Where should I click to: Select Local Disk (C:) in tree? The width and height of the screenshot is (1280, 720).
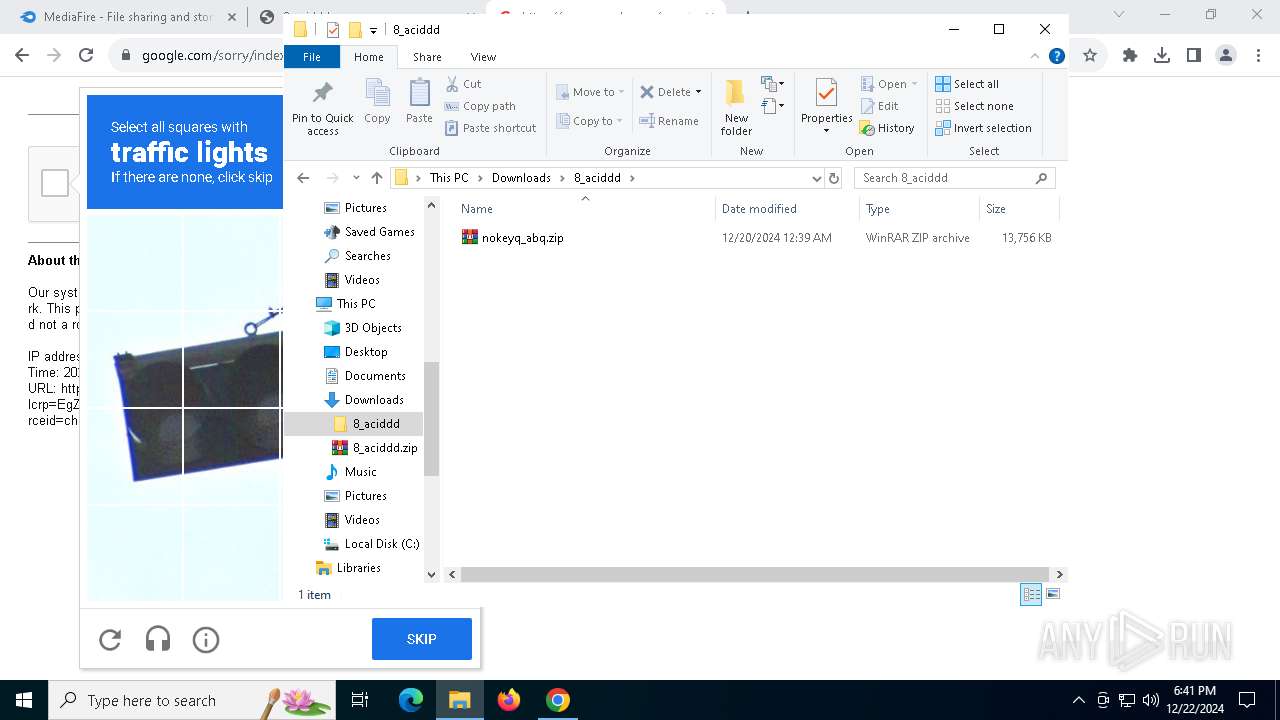(371, 544)
